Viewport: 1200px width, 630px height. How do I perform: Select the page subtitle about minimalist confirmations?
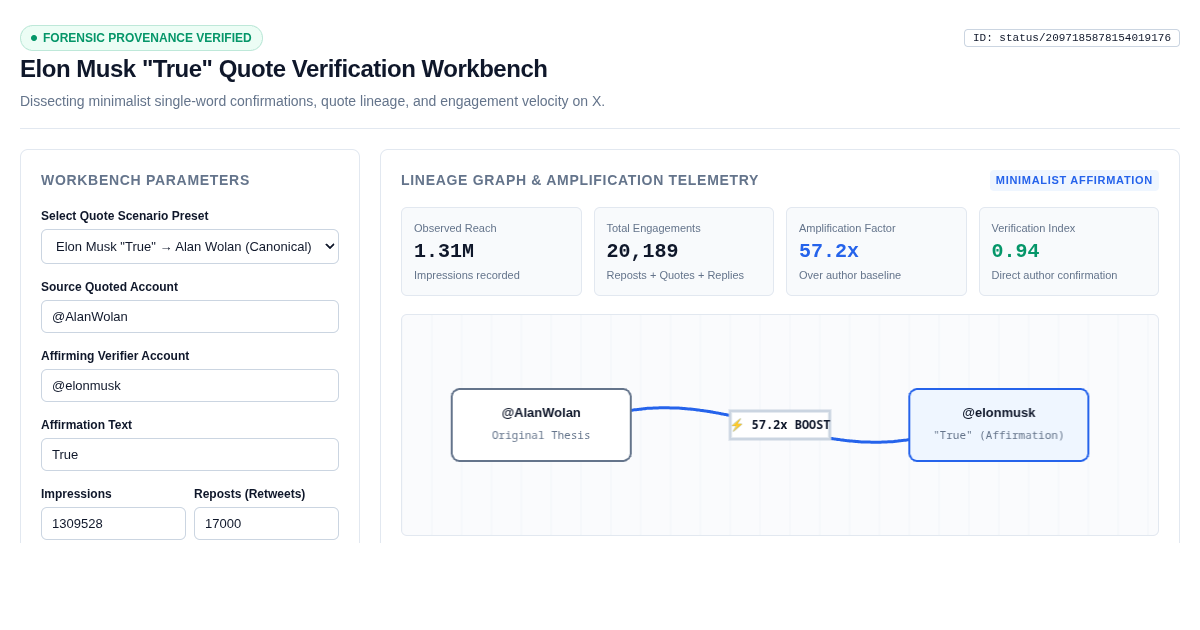click(x=312, y=101)
